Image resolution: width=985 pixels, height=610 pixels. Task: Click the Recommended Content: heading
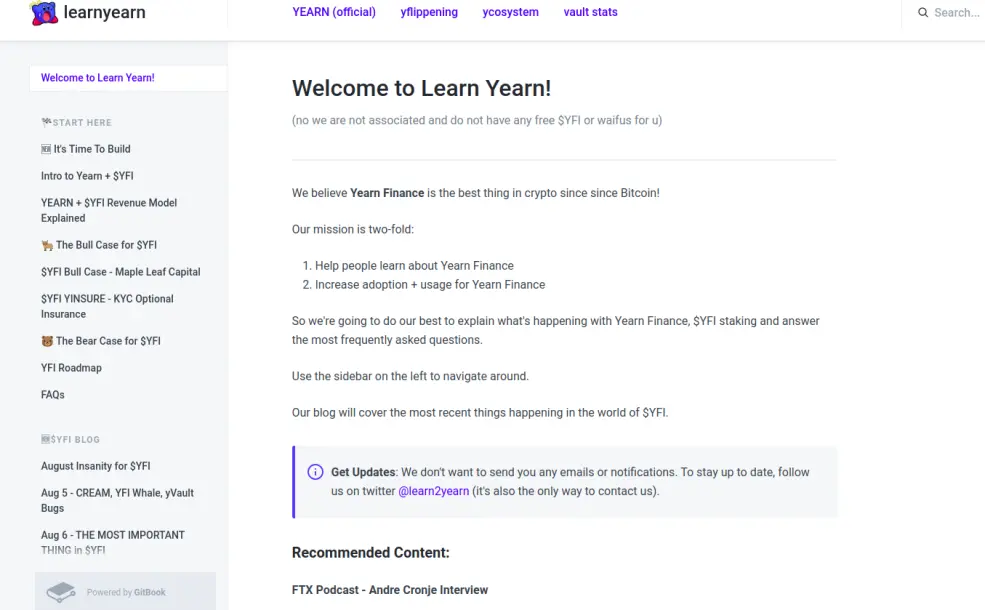(371, 553)
